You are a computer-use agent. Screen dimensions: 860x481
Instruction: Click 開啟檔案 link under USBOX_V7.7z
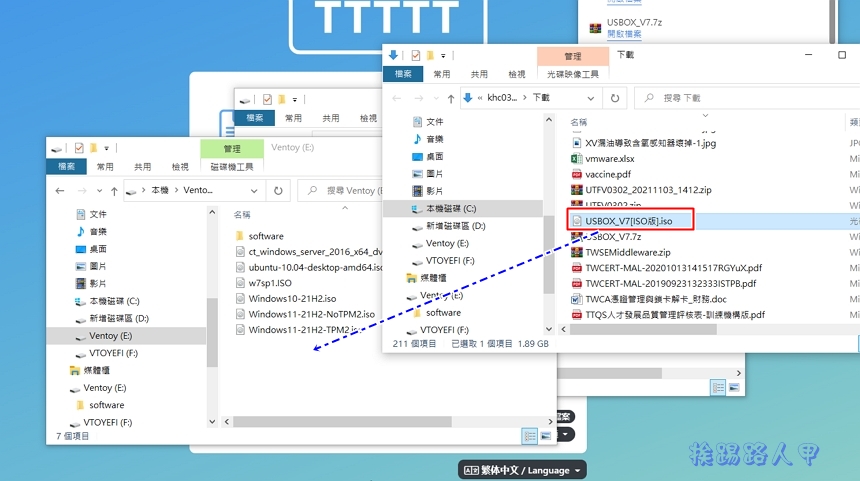(x=624, y=34)
